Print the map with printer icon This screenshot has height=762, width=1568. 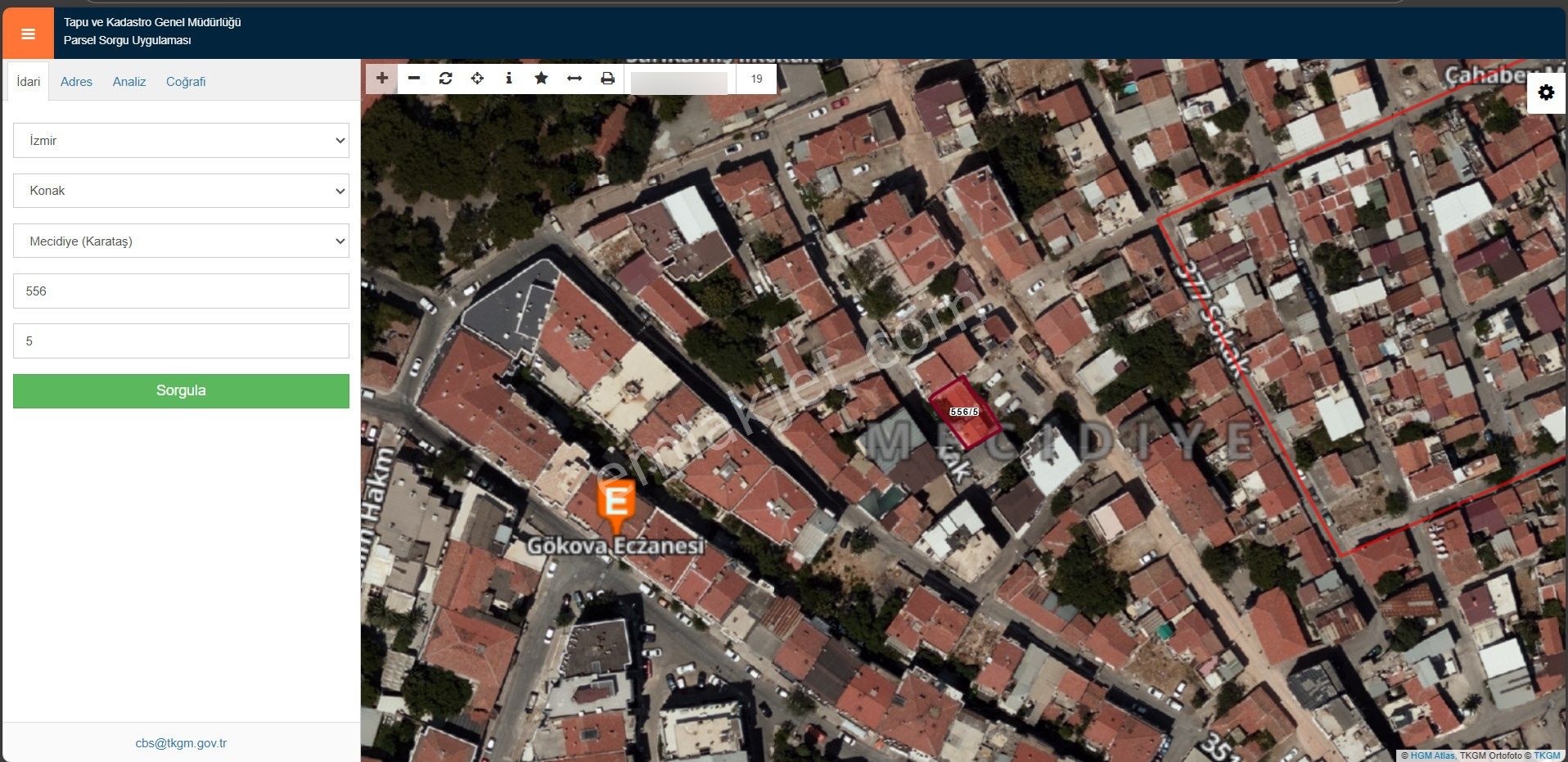pos(607,79)
